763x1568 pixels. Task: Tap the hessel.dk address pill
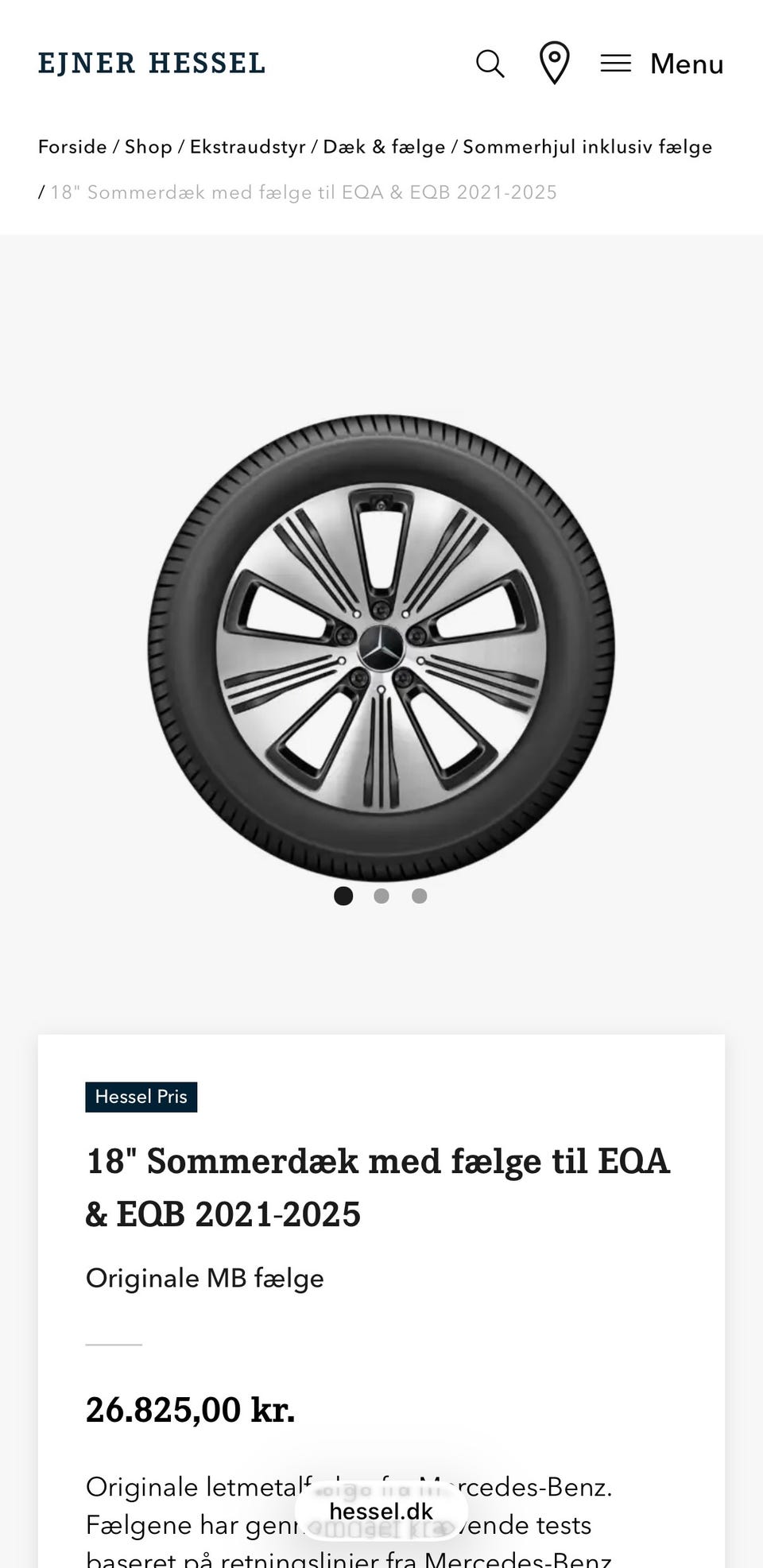(x=381, y=1511)
